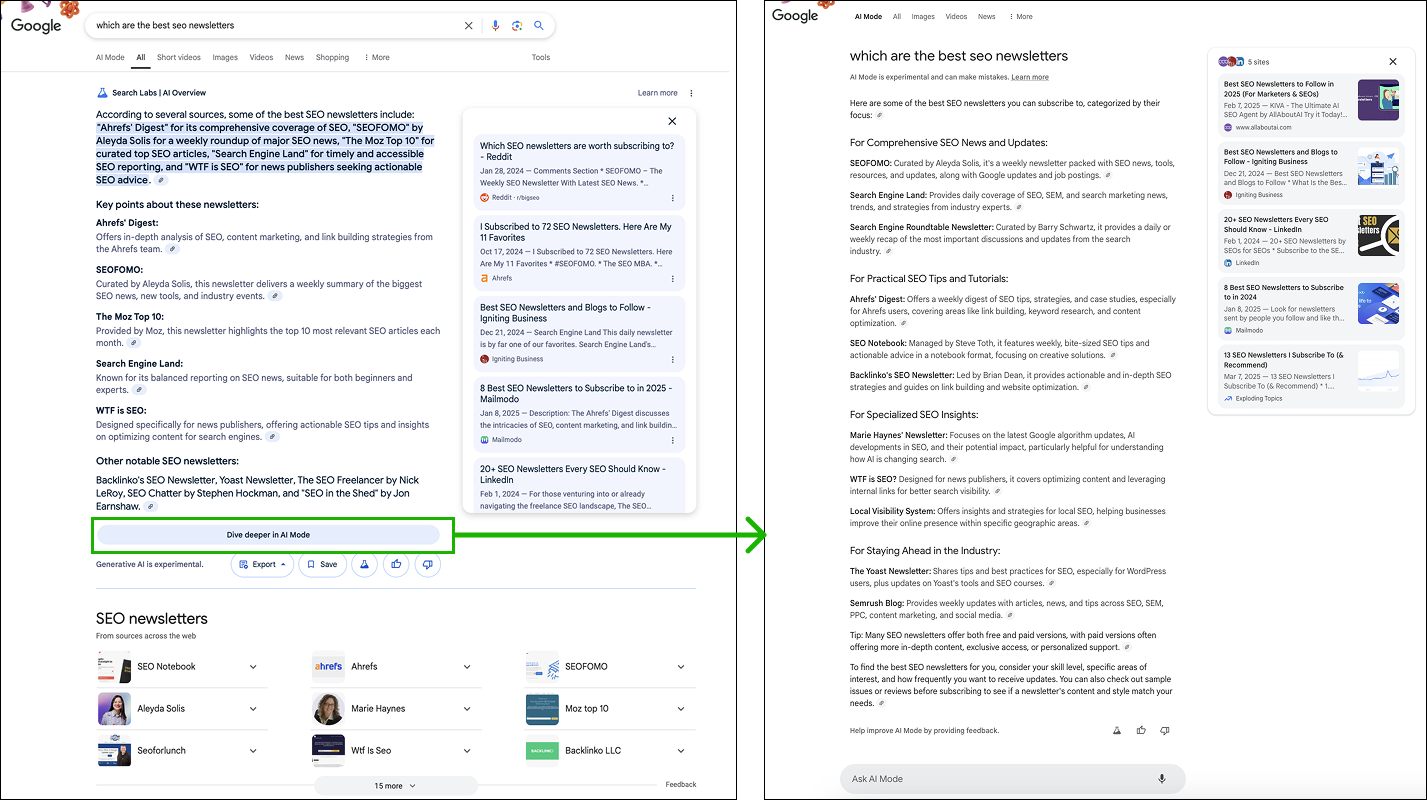Focus the main Google search input field
The width and height of the screenshot is (1427, 800).
pos(275,26)
